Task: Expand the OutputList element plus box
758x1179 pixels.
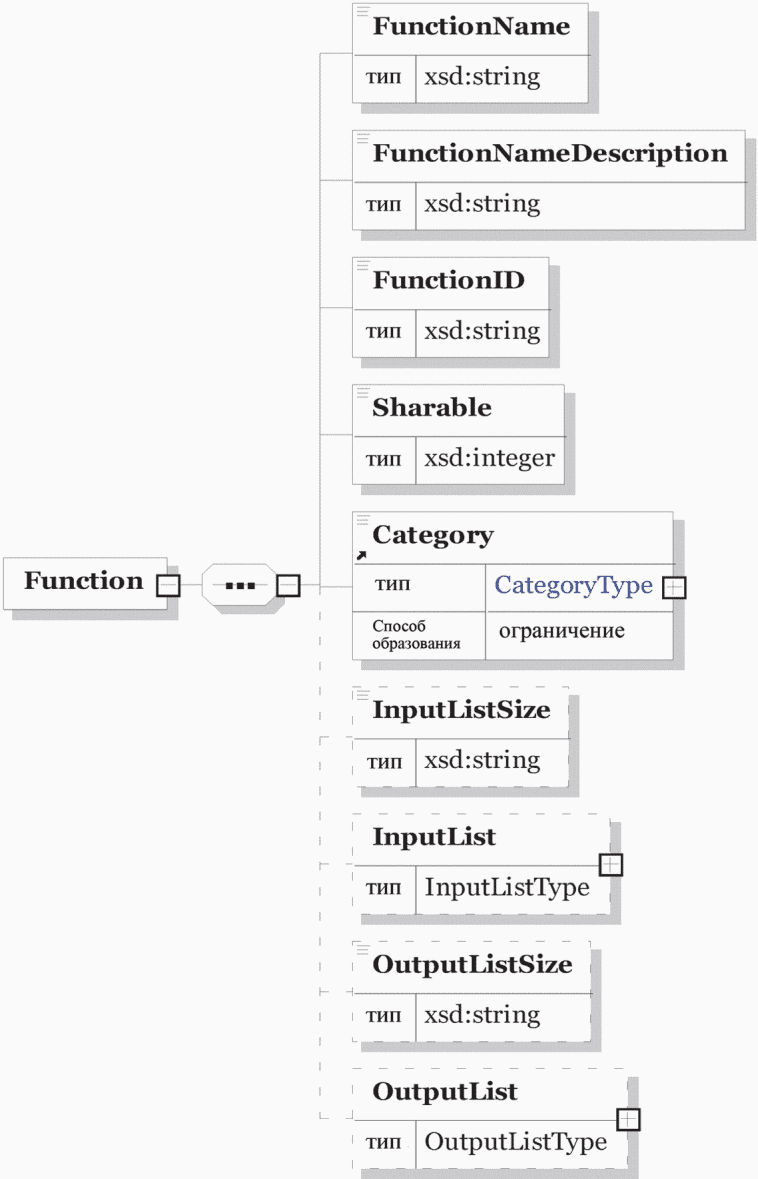Action: [628, 1120]
